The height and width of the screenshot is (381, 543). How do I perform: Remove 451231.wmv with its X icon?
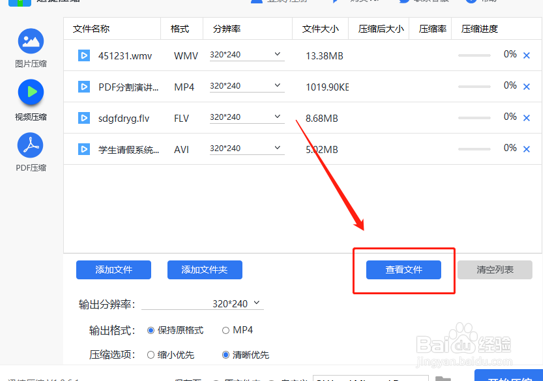tap(526, 55)
